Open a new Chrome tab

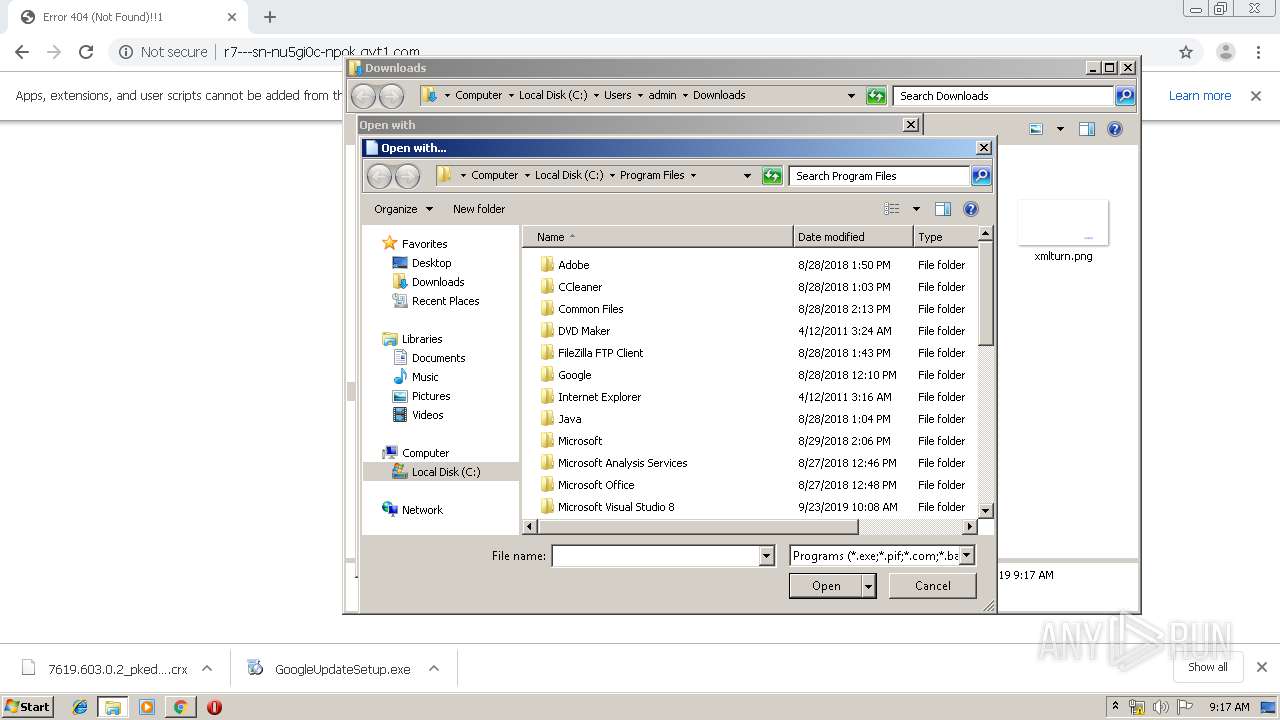(x=270, y=17)
